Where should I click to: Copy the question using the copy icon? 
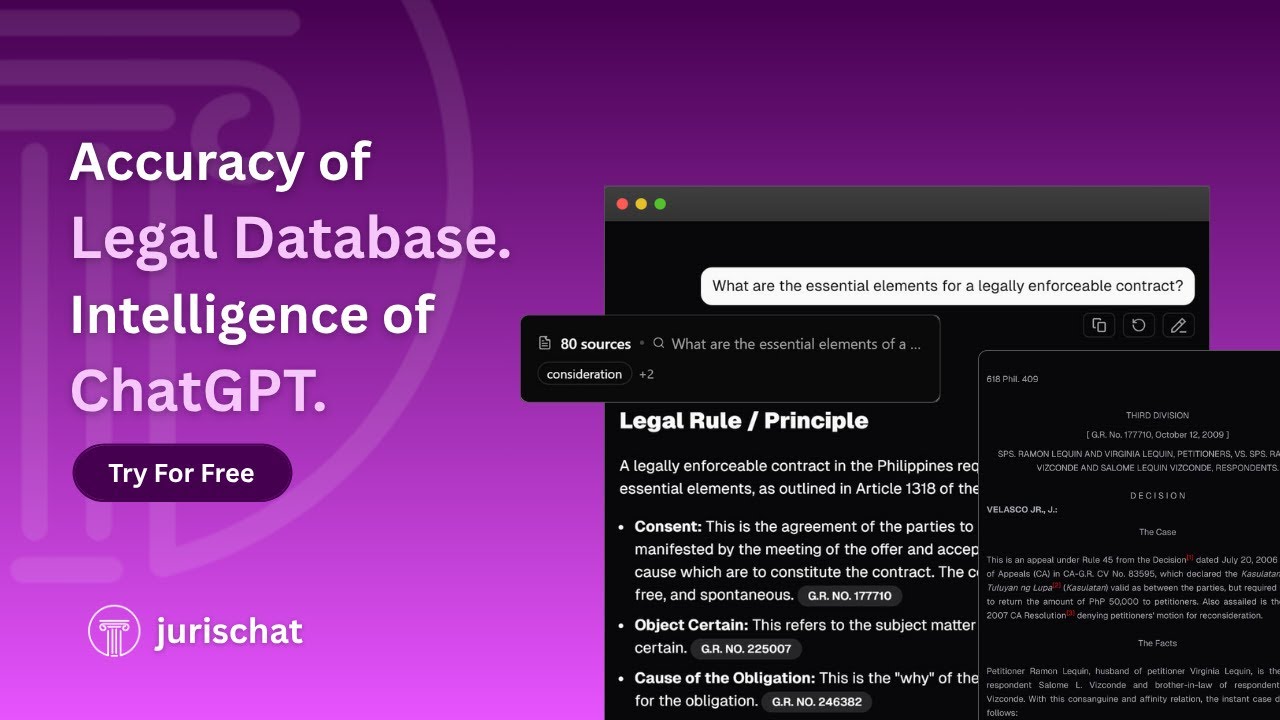tap(1099, 325)
